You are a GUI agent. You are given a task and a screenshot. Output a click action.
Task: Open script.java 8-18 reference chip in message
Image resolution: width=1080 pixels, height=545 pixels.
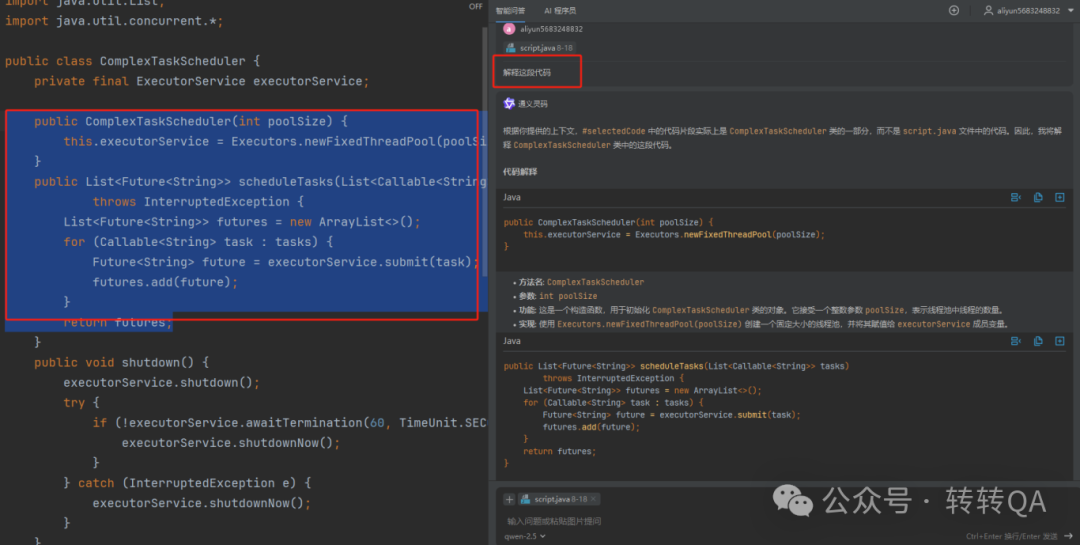pos(540,48)
